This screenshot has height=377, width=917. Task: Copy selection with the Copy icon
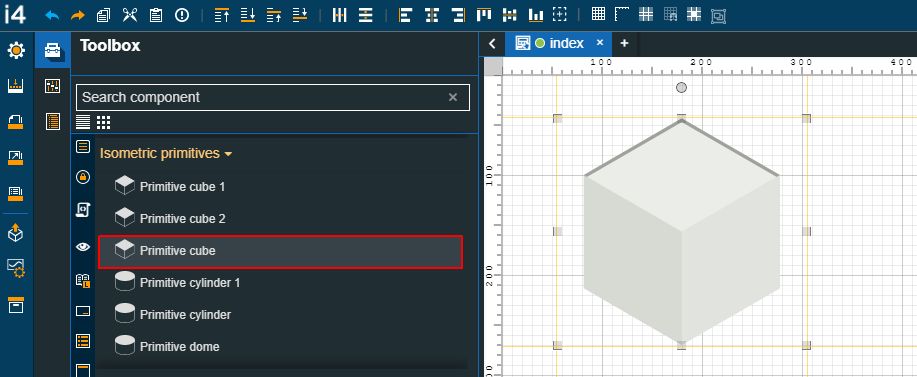coord(104,16)
